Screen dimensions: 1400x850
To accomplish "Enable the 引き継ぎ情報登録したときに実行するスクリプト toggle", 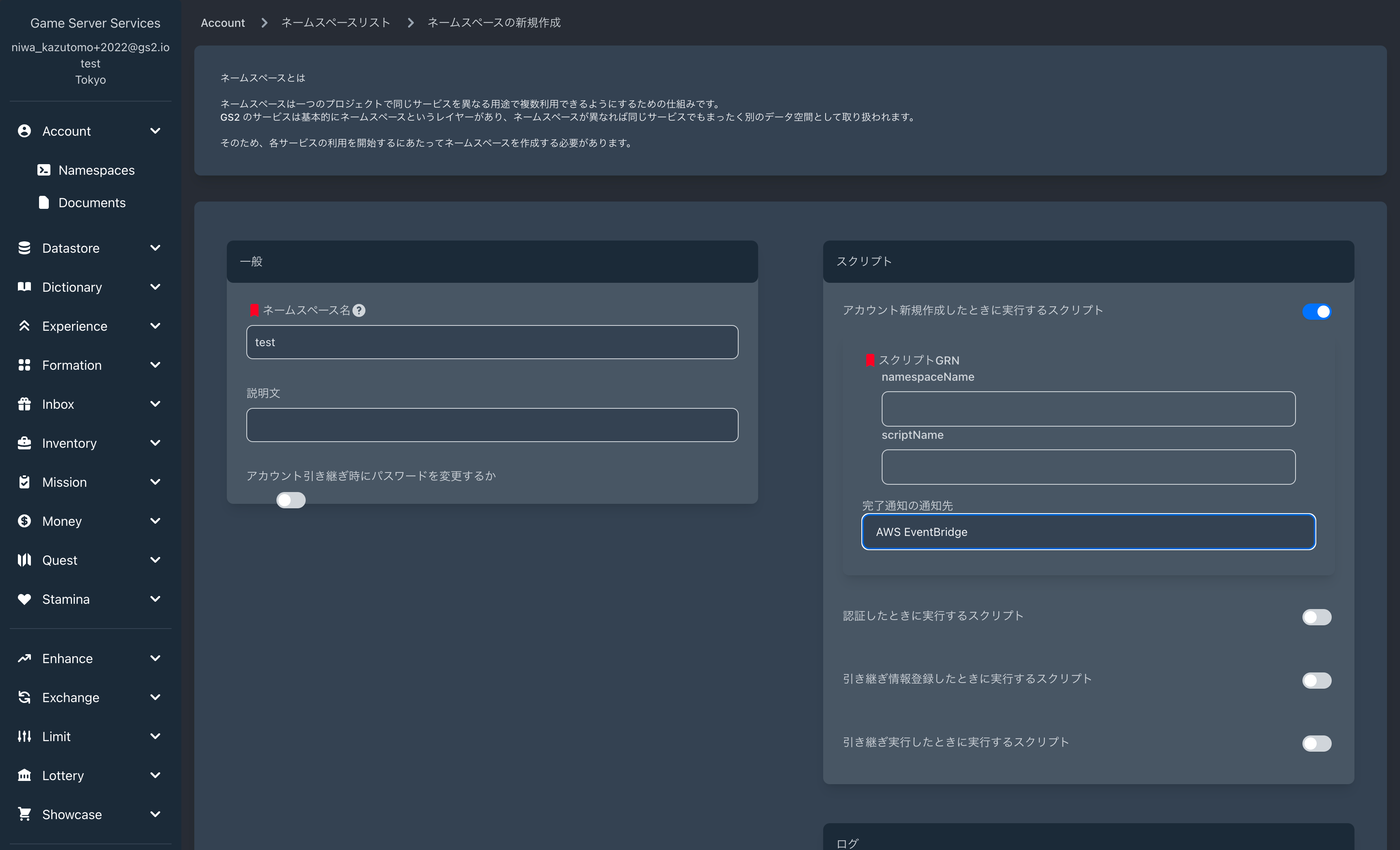I will click(x=1317, y=680).
